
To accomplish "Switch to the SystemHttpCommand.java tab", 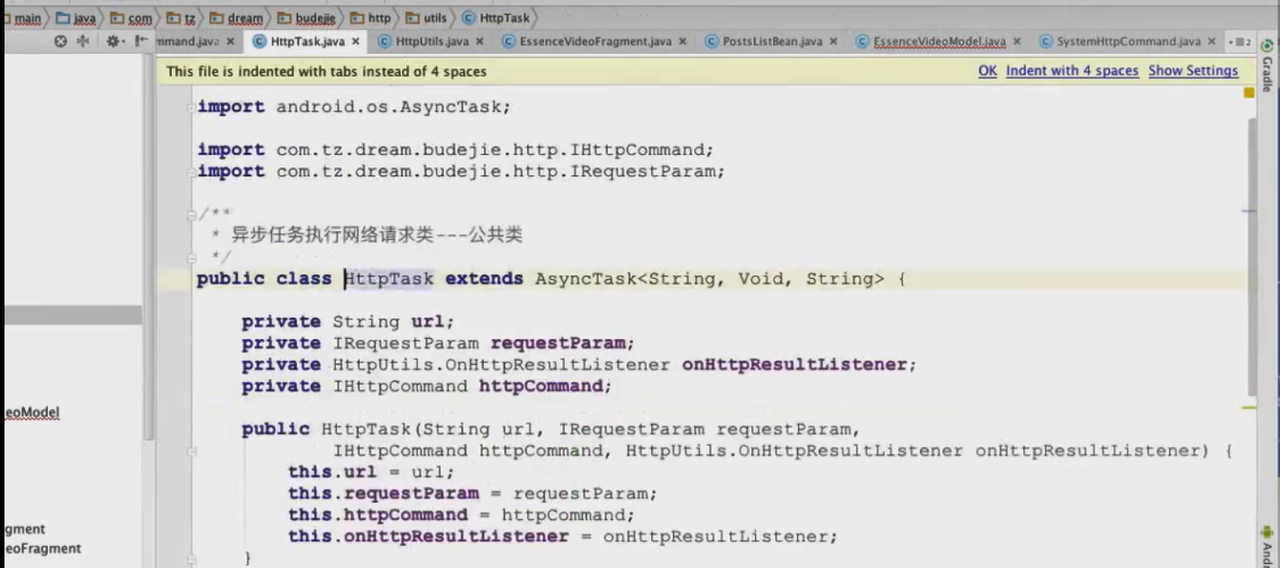I will point(1128,41).
